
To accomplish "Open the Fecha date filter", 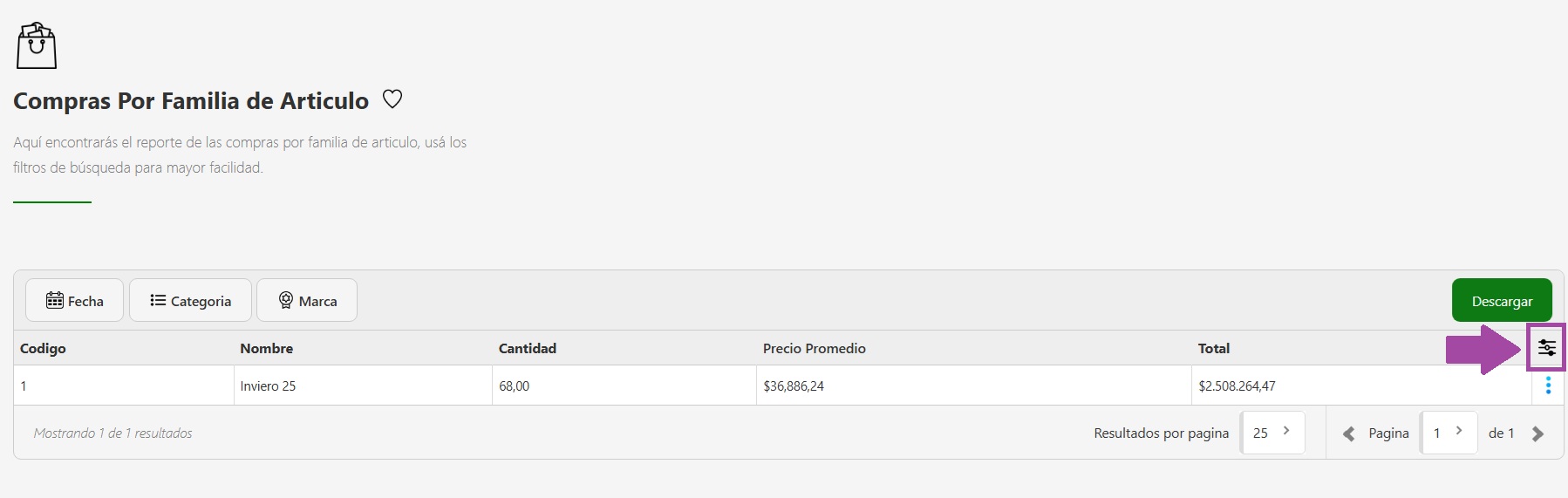I will click(x=74, y=301).
